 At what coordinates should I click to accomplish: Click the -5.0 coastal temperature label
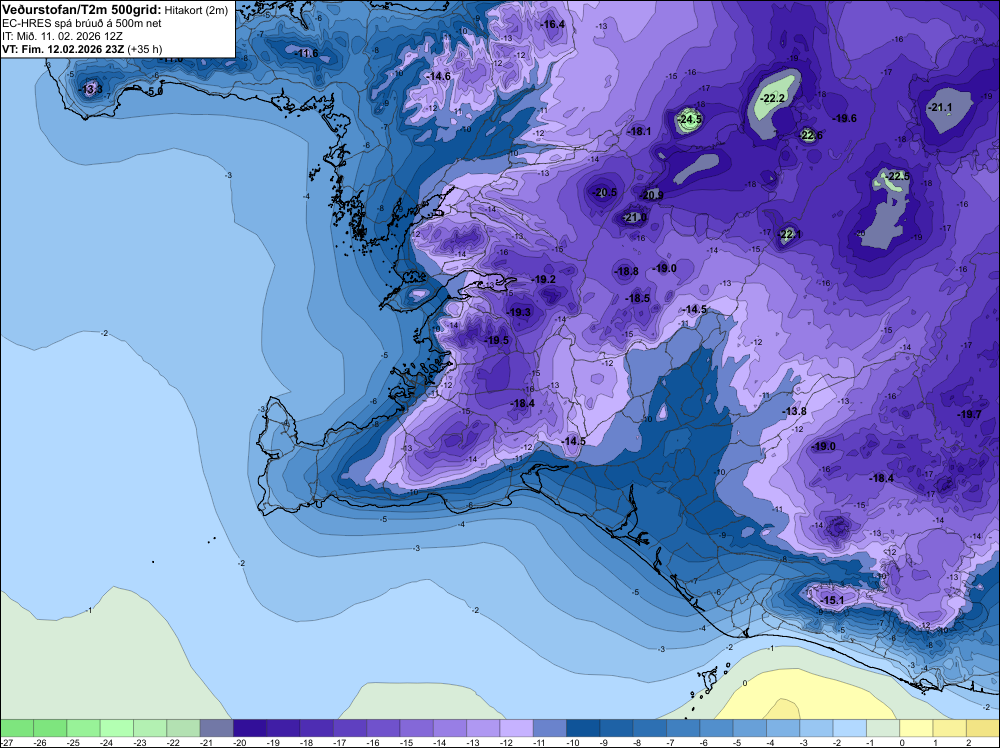point(155,91)
